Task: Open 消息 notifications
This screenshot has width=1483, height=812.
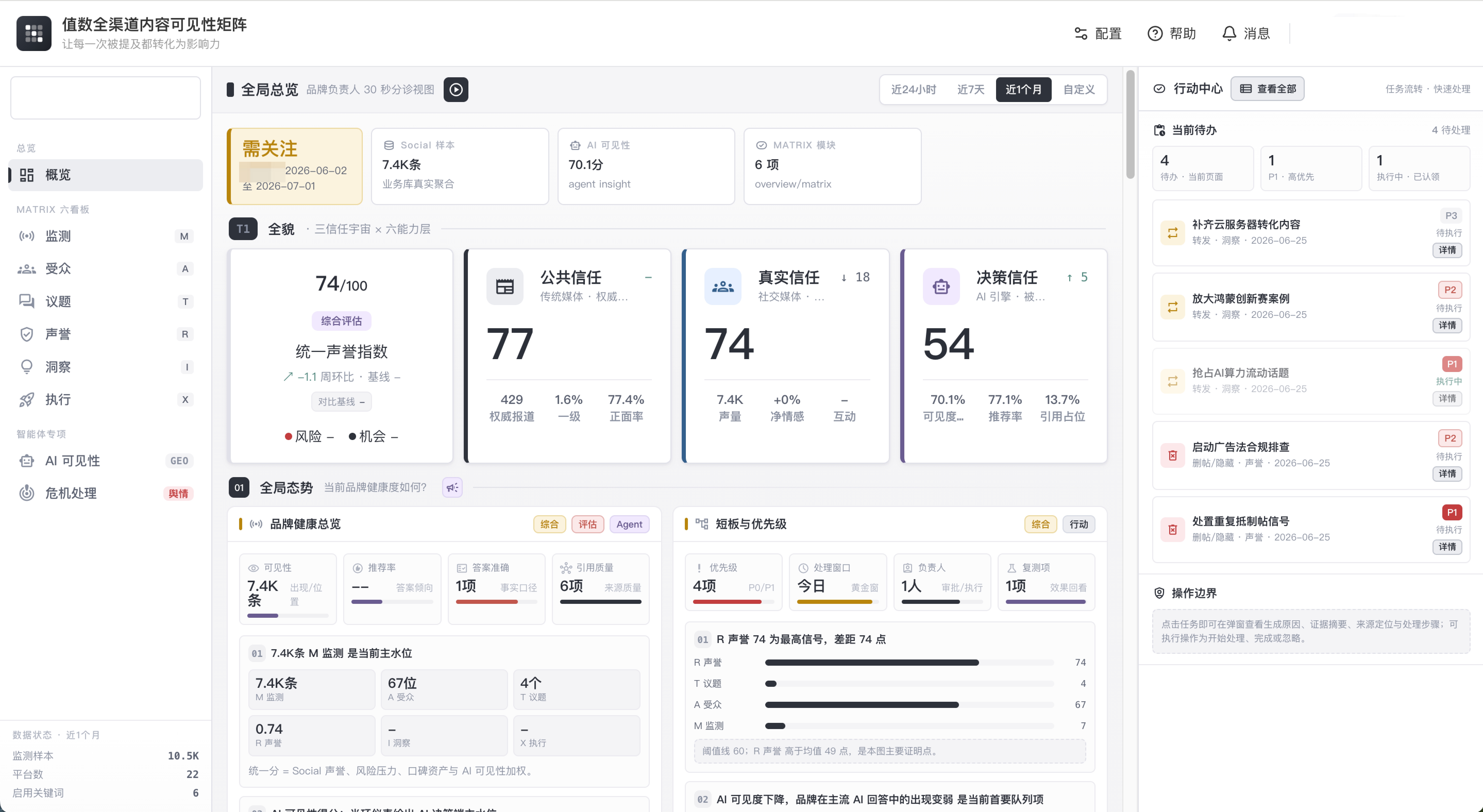Action: [1246, 33]
